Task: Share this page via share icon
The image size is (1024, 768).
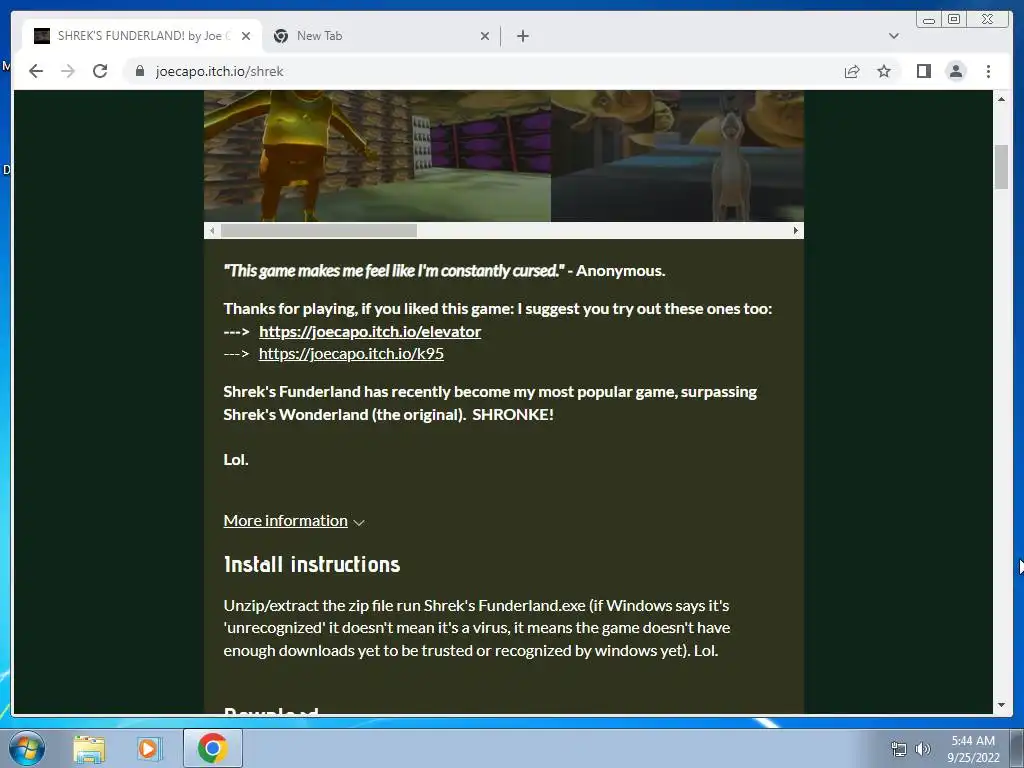Action: point(852,71)
